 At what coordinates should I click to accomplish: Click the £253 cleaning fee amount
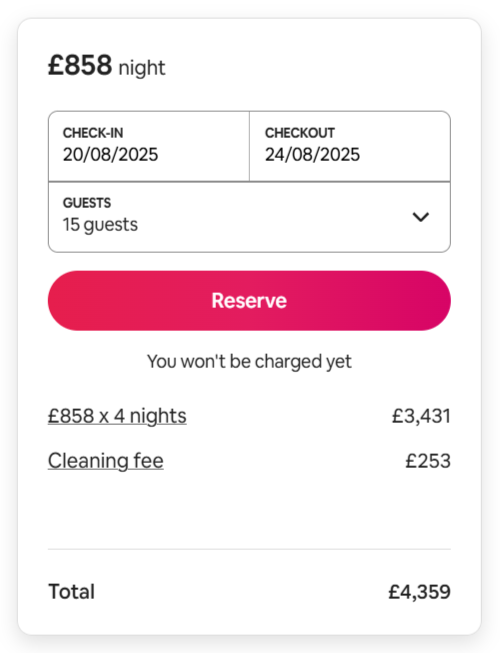pos(428,461)
